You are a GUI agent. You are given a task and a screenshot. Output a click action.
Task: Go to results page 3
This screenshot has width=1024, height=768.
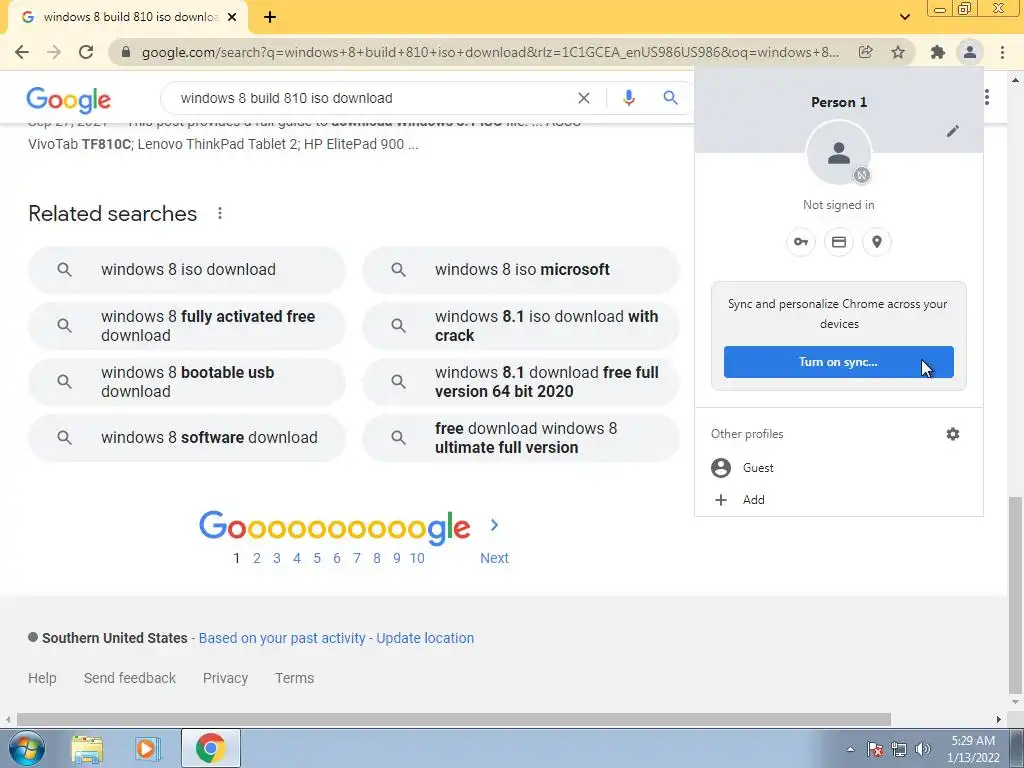pos(277,558)
